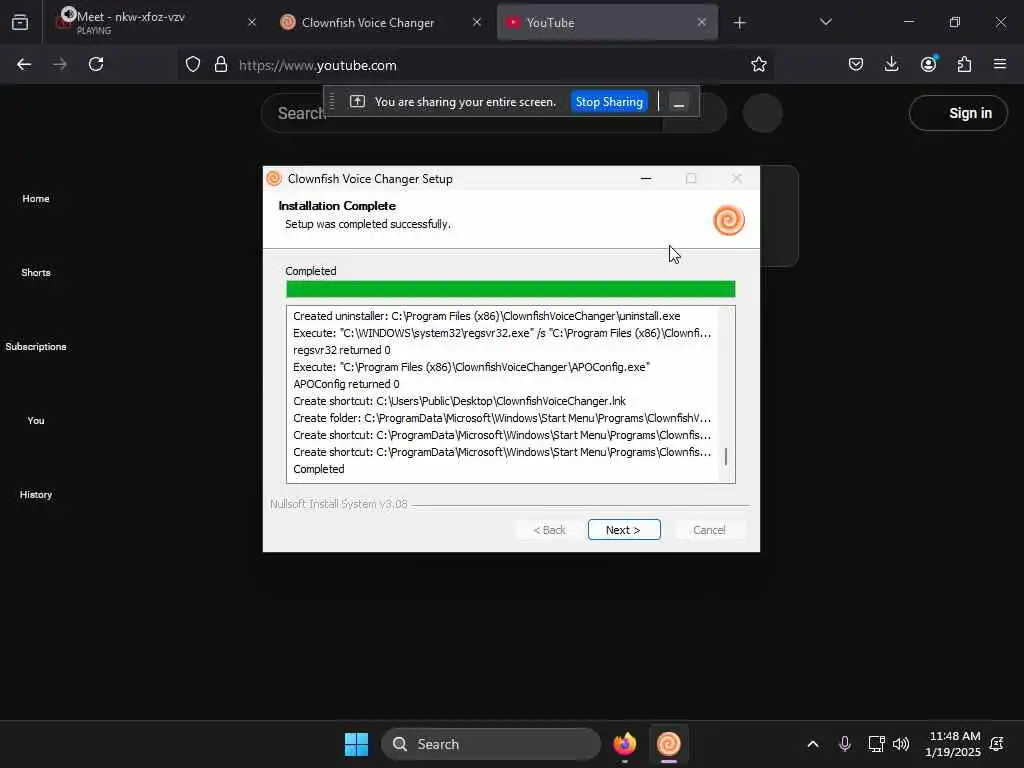Open the Firefox account icon
1024x768 pixels.
click(x=929, y=64)
